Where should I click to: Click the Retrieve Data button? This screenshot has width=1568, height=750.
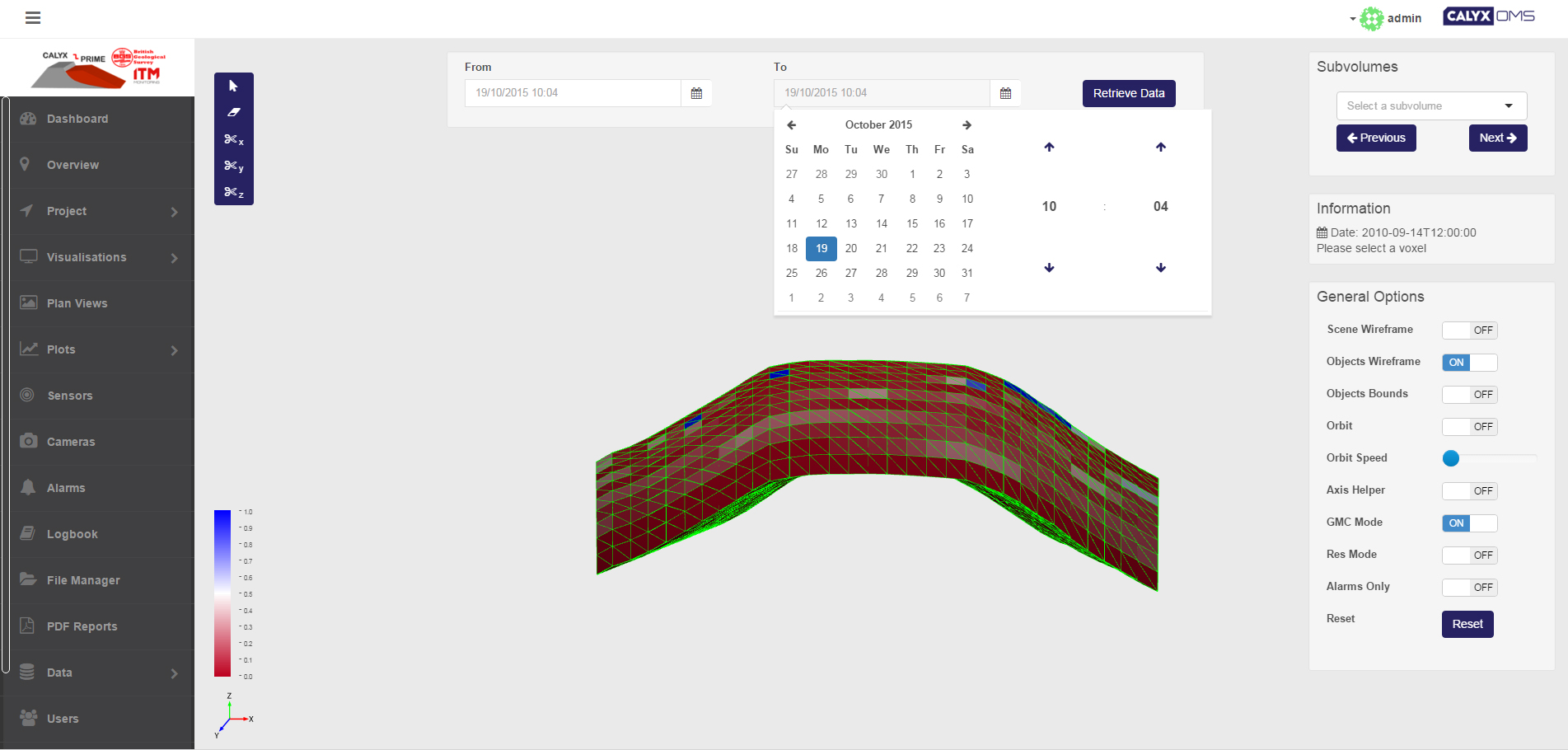point(1128,93)
